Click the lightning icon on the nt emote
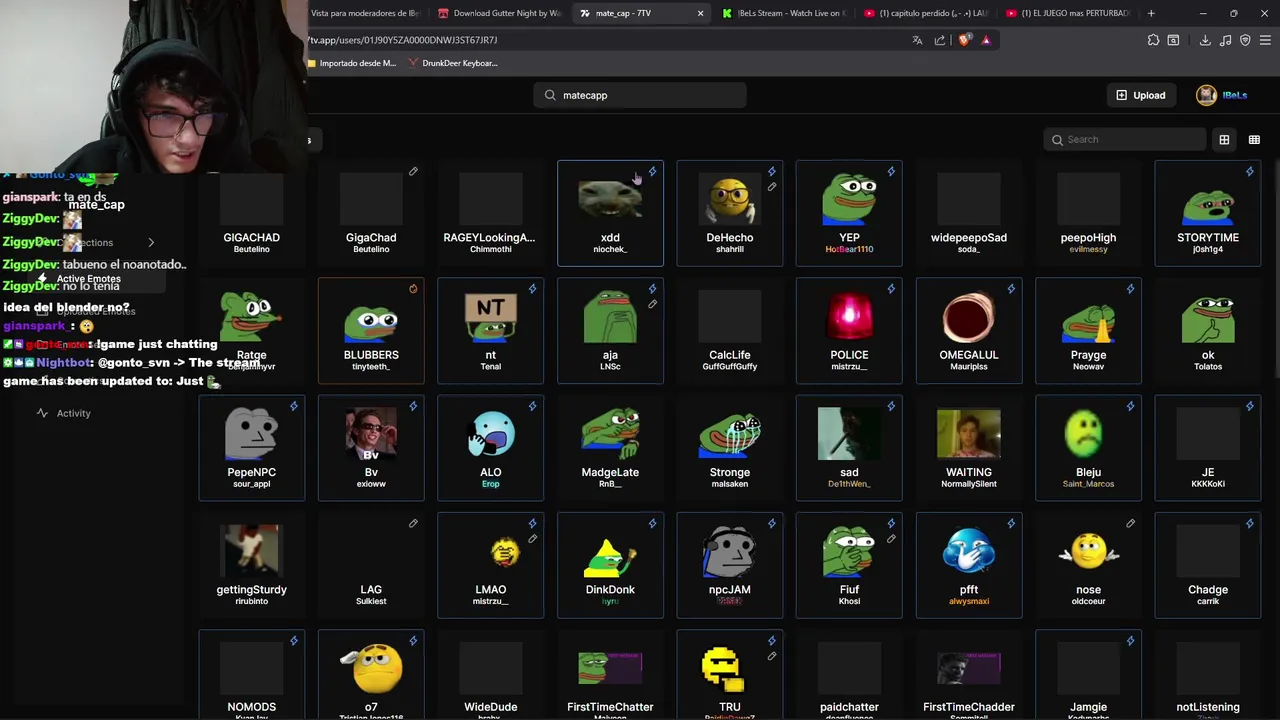 tap(533, 289)
